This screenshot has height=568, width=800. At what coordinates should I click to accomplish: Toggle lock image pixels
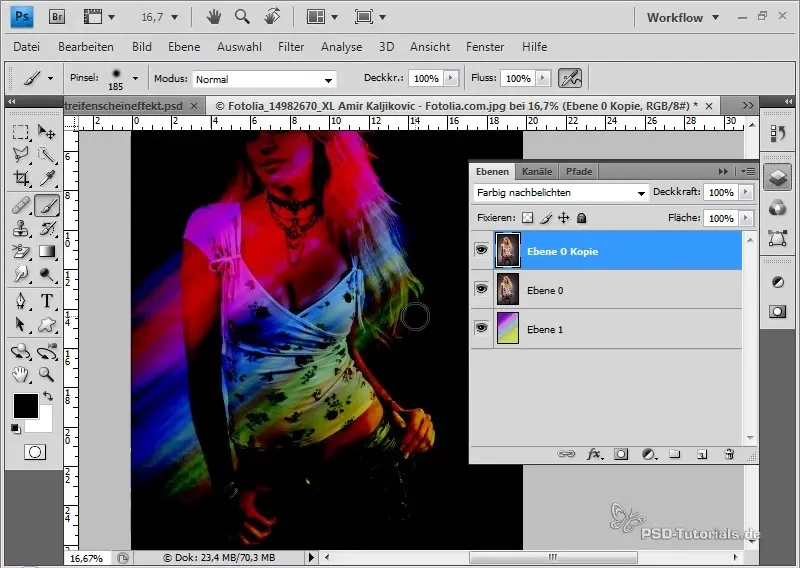coord(545,218)
